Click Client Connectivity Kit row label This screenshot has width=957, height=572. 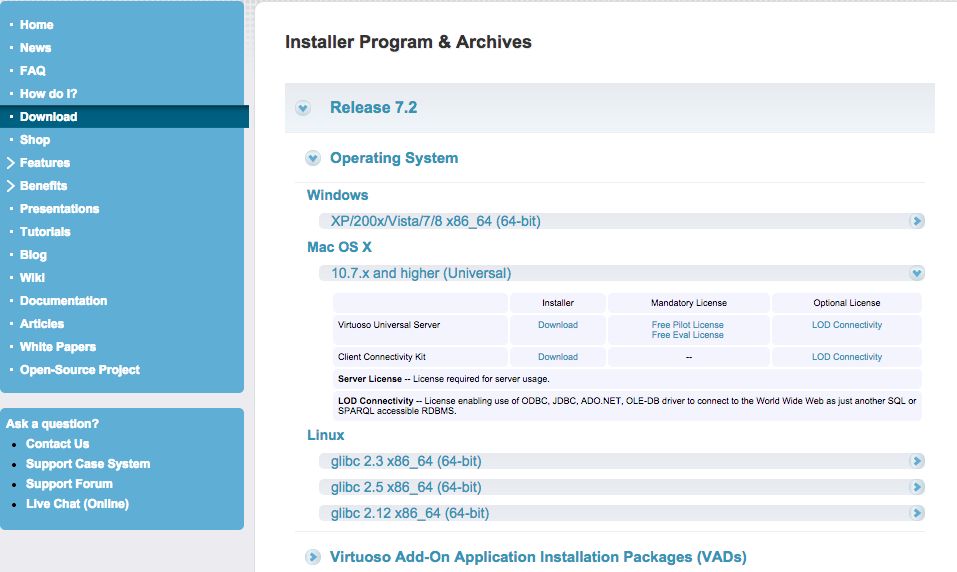(381, 357)
